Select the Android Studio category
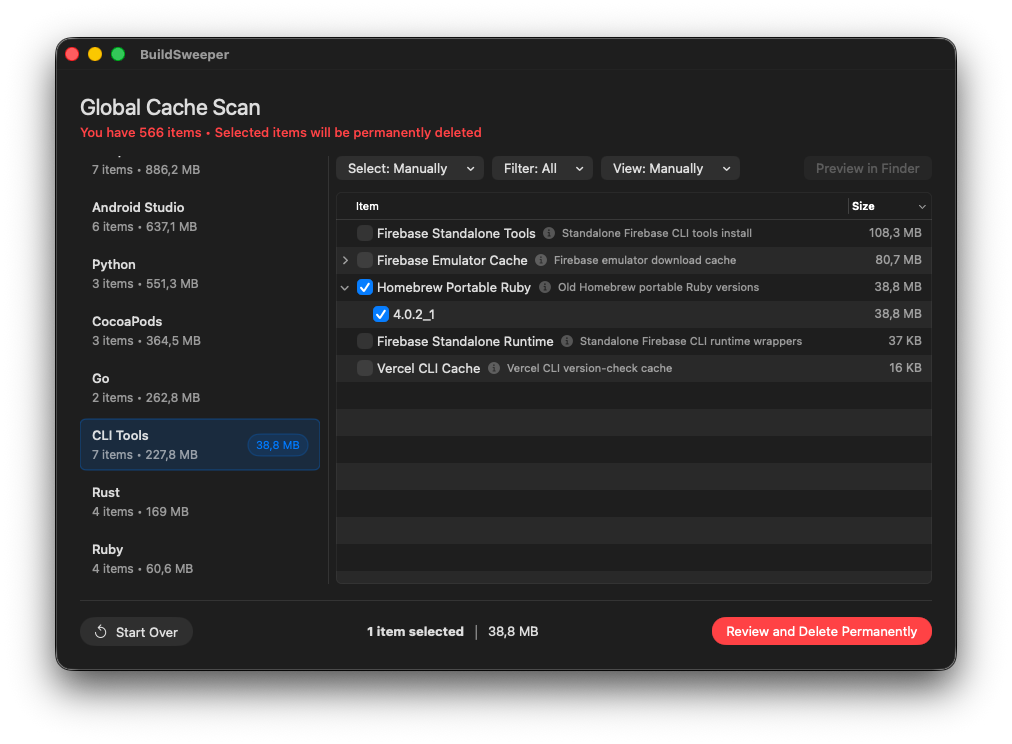The image size is (1012, 744). (x=199, y=217)
